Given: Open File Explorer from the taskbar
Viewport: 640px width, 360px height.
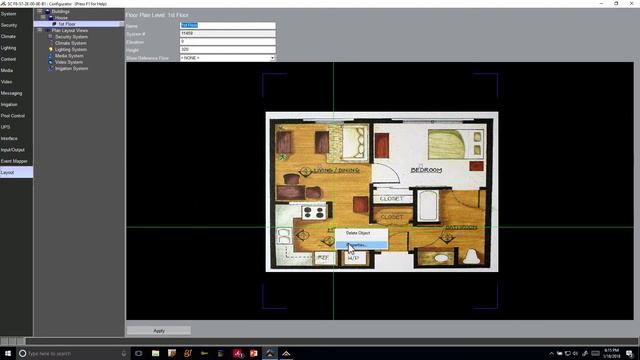Looking at the screenshot, I should [156, 353].
